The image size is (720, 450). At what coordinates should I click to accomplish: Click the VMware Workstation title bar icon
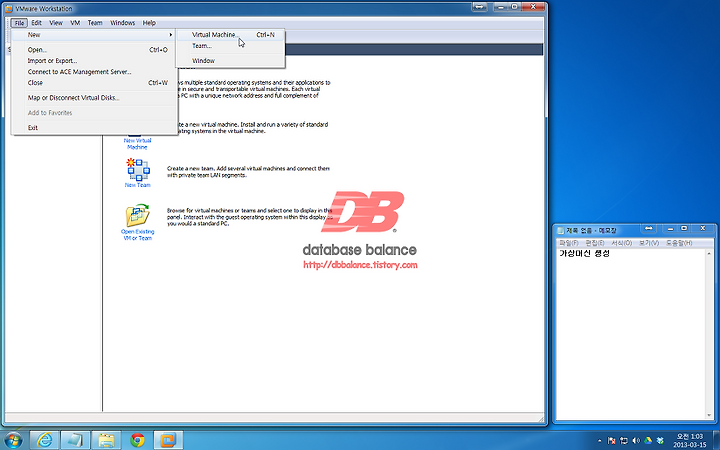click(8, 9)
